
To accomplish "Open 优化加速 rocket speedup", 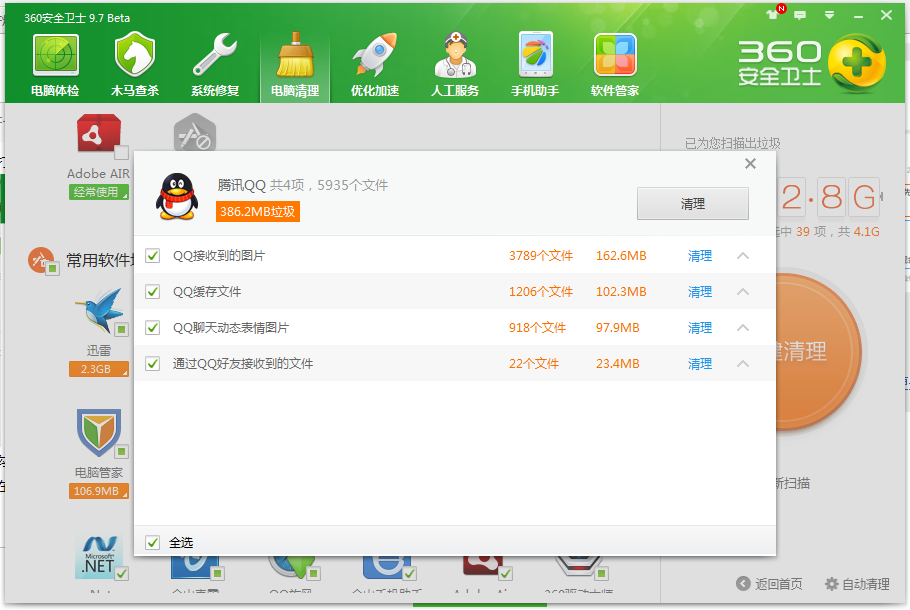I will pyautogui.click(x=375, y=65).
